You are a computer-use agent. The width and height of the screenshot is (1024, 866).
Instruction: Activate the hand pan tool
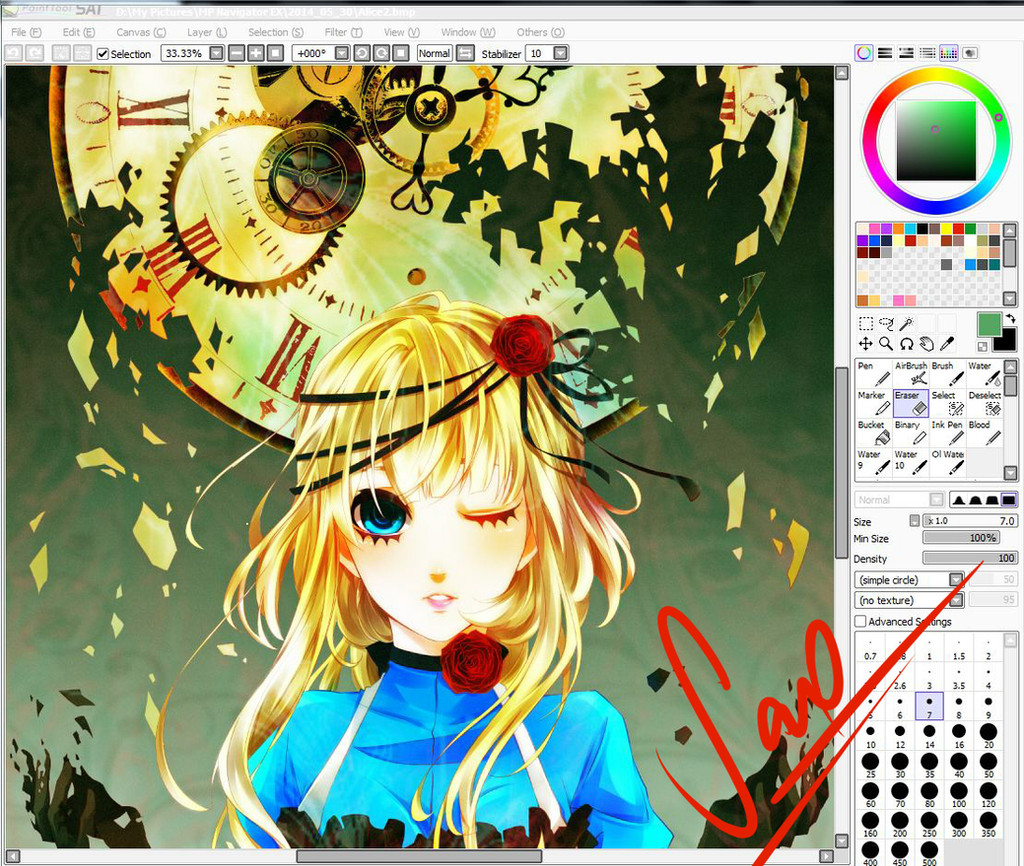927,344
